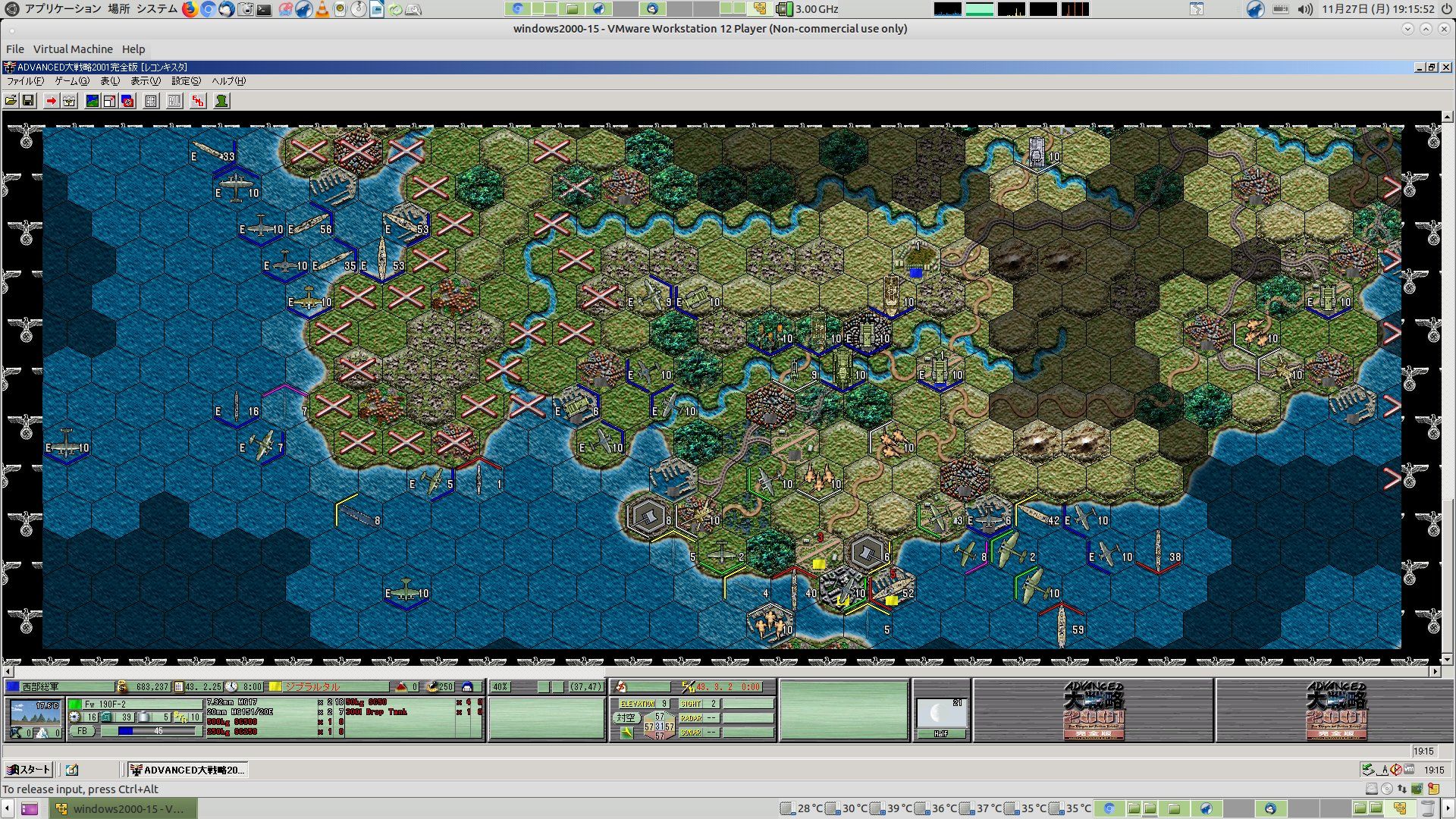Viewport: 1456px width, 819px height.
Task: Click the 300l Drop Tank row
Action: pos(414,712)
